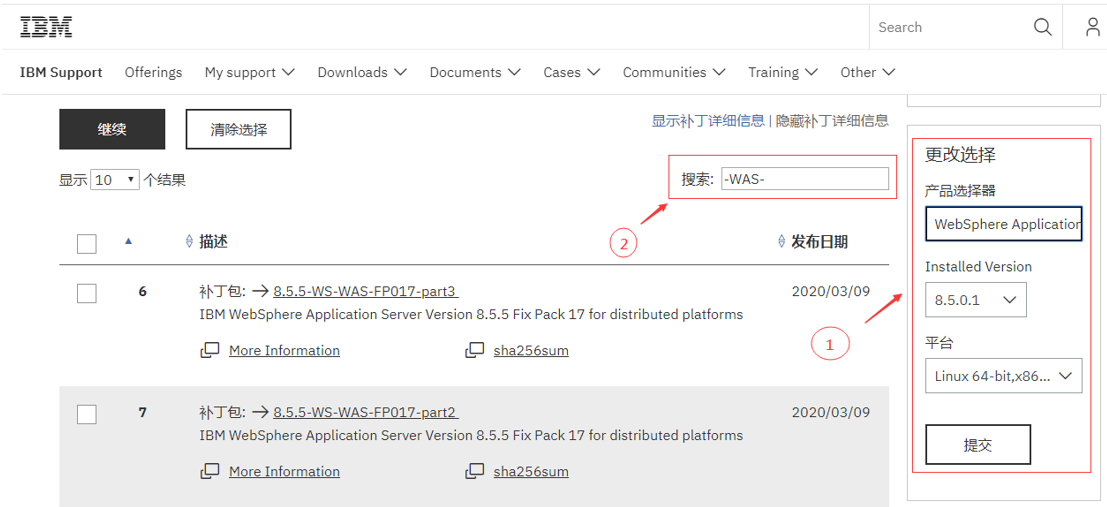
Task: Expand the Communities menu
Action: click(x=674, y=72)
